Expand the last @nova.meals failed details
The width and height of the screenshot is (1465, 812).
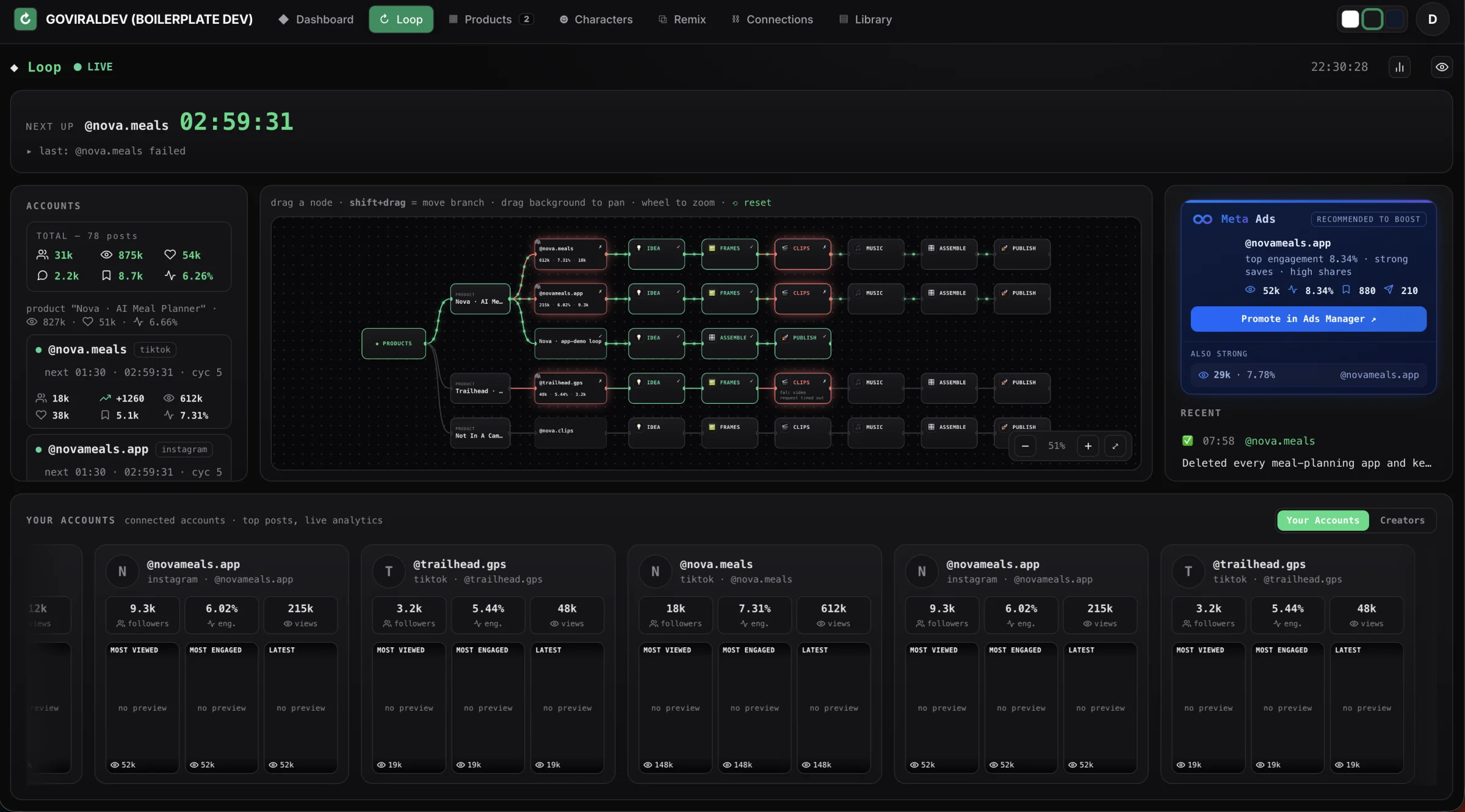click(106, 151)
